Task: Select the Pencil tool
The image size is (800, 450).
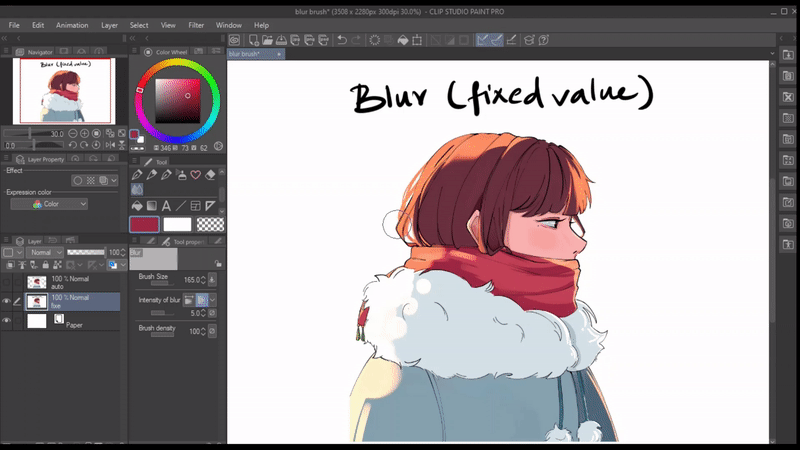Action: point(152,175)
